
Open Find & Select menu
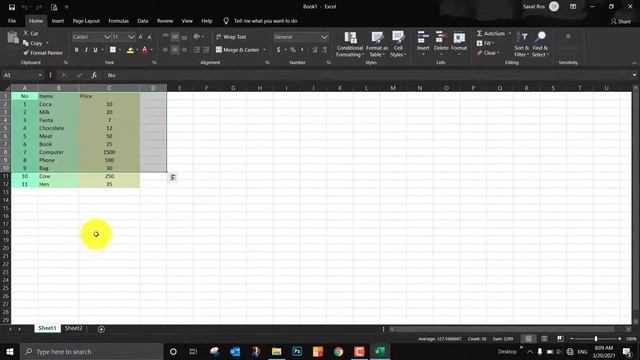click(540, 44)
